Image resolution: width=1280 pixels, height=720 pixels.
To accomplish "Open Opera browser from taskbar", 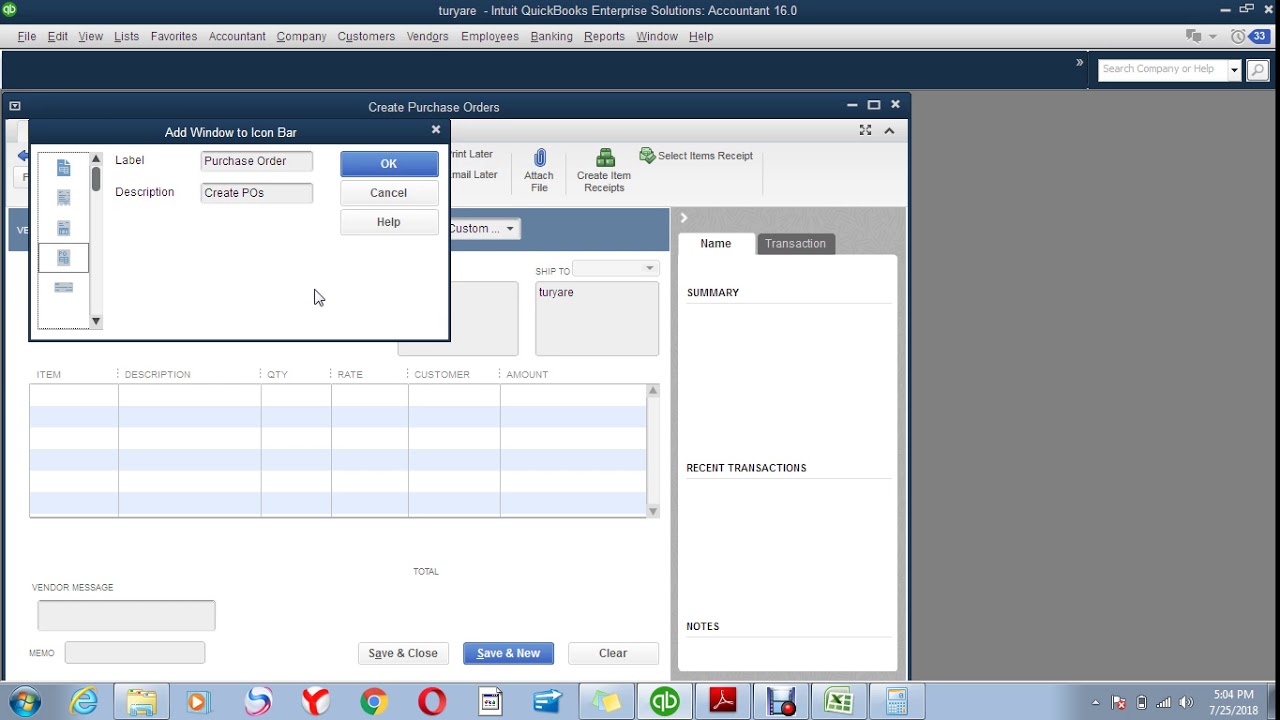I will [x=432, y=702].
